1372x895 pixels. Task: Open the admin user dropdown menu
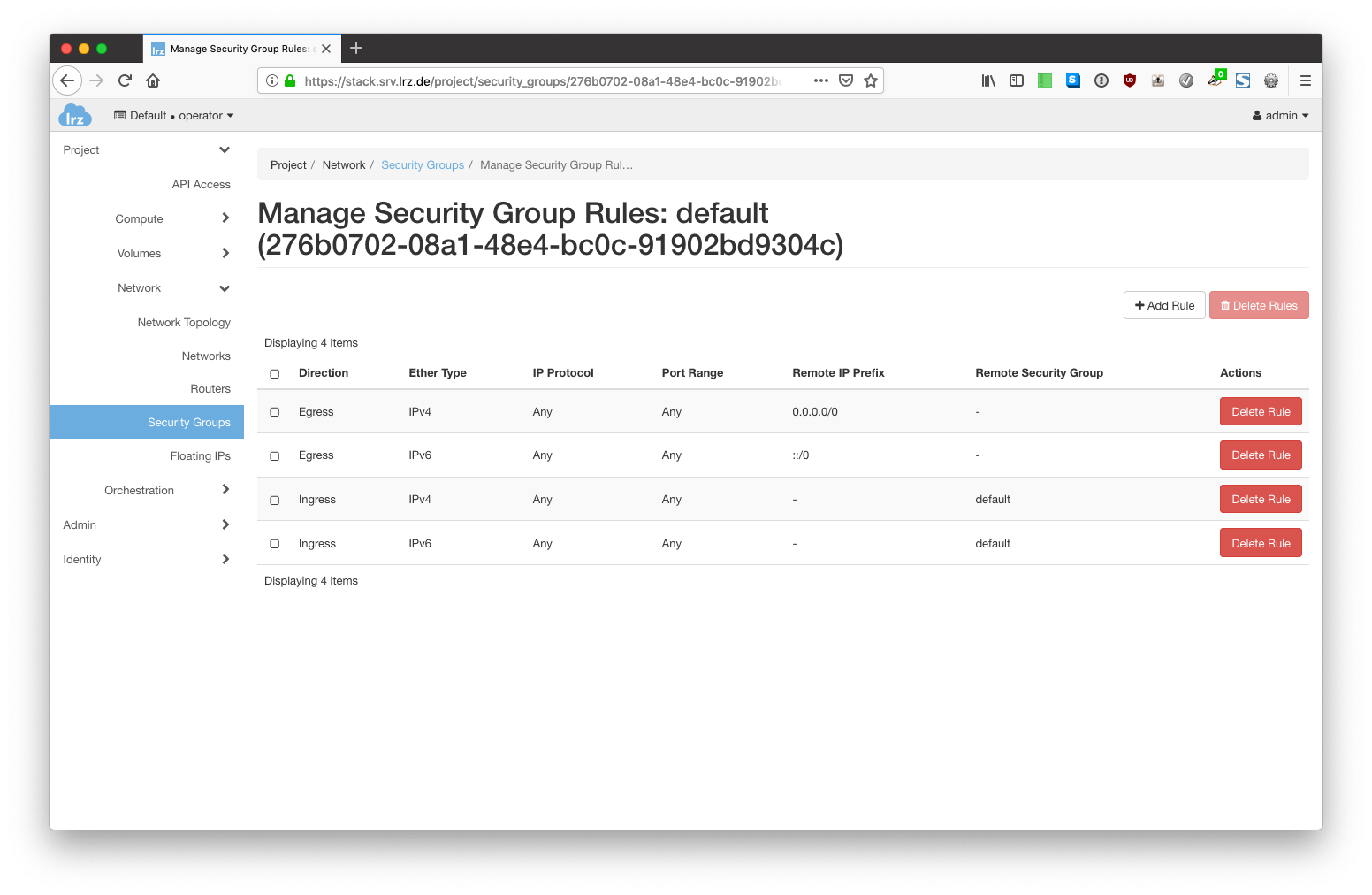pyautogui.click(x=1280, y=116)
